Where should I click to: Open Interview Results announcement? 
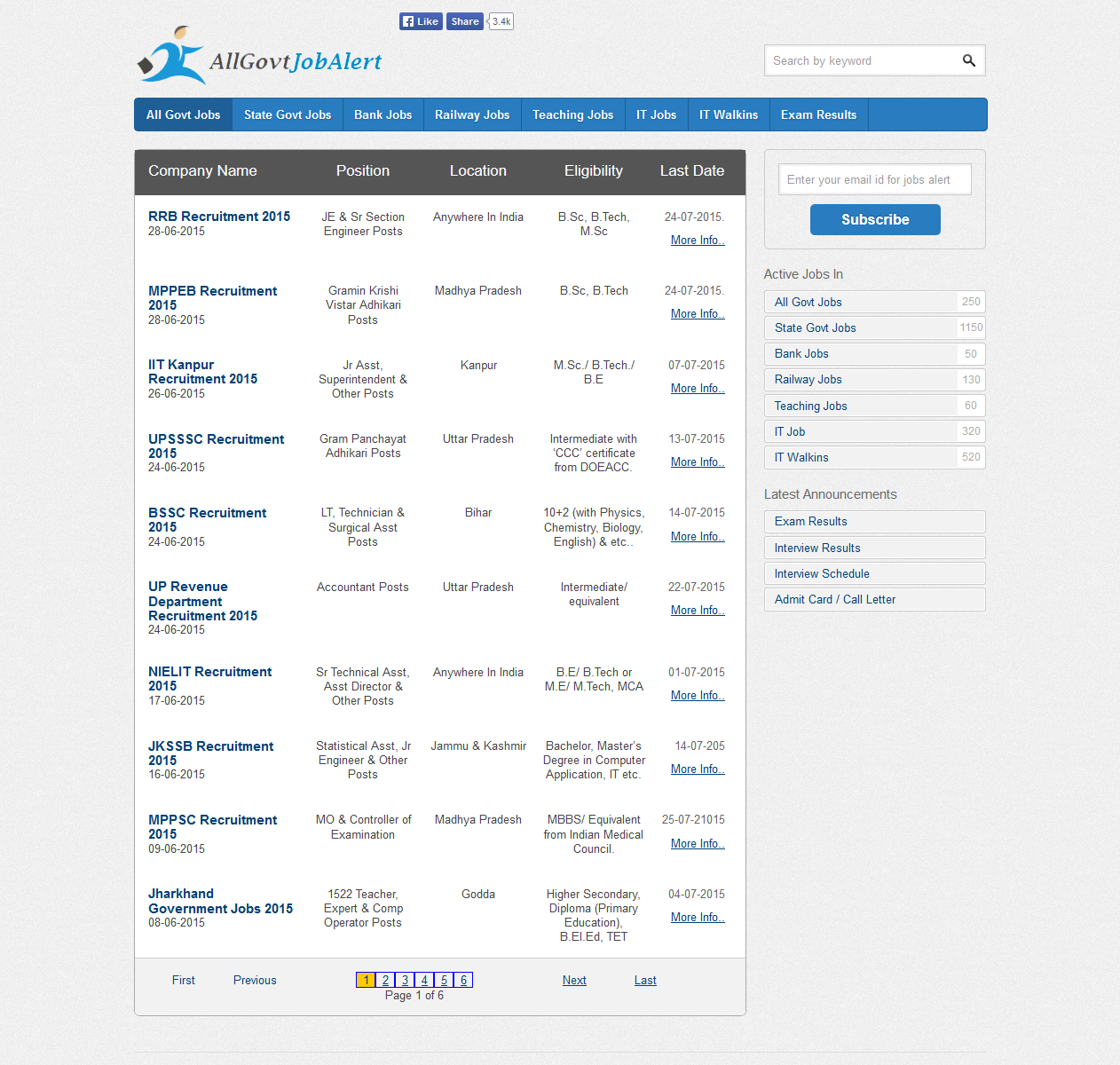[x=875, y=548]
